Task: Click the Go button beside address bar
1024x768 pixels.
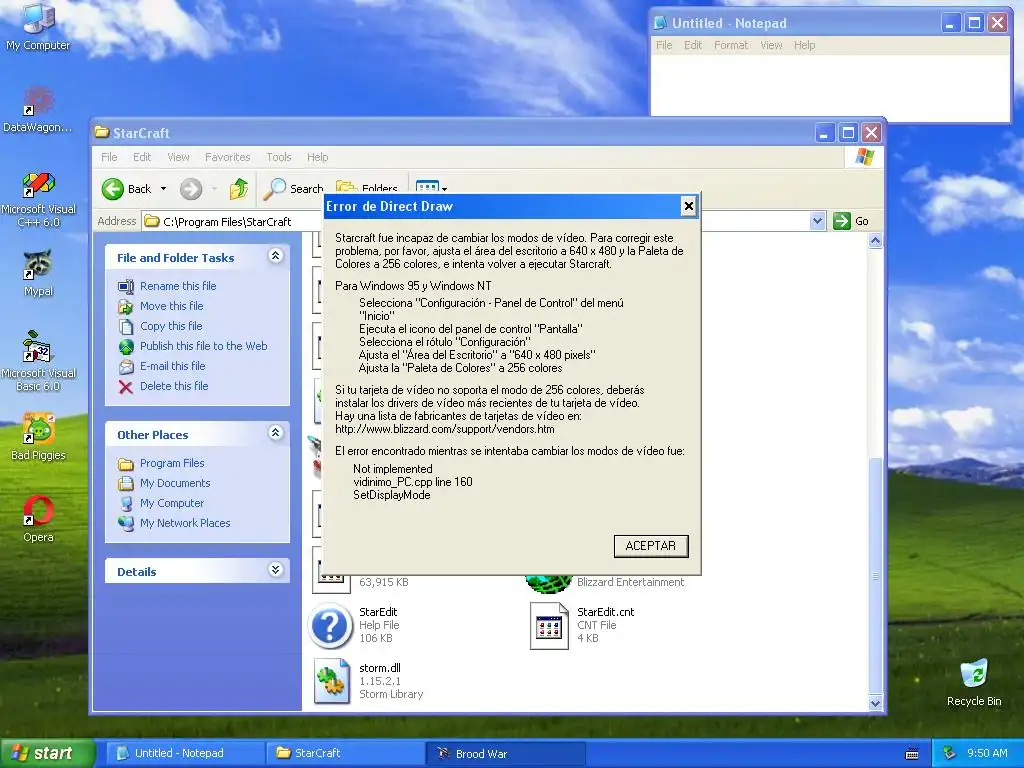Action: [x=851, y=221]
